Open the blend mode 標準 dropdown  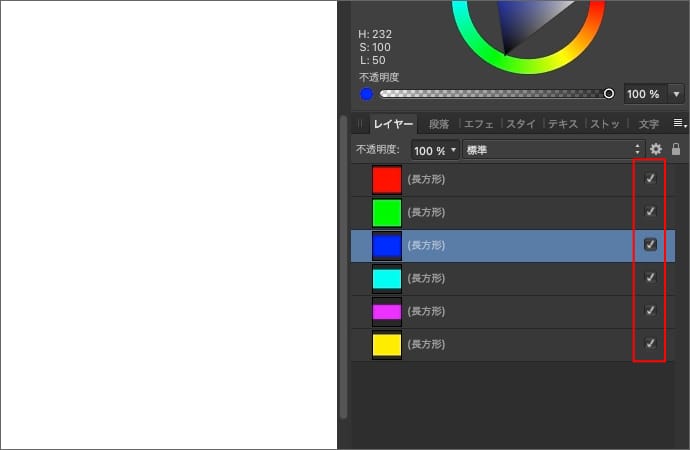point(552,150)
